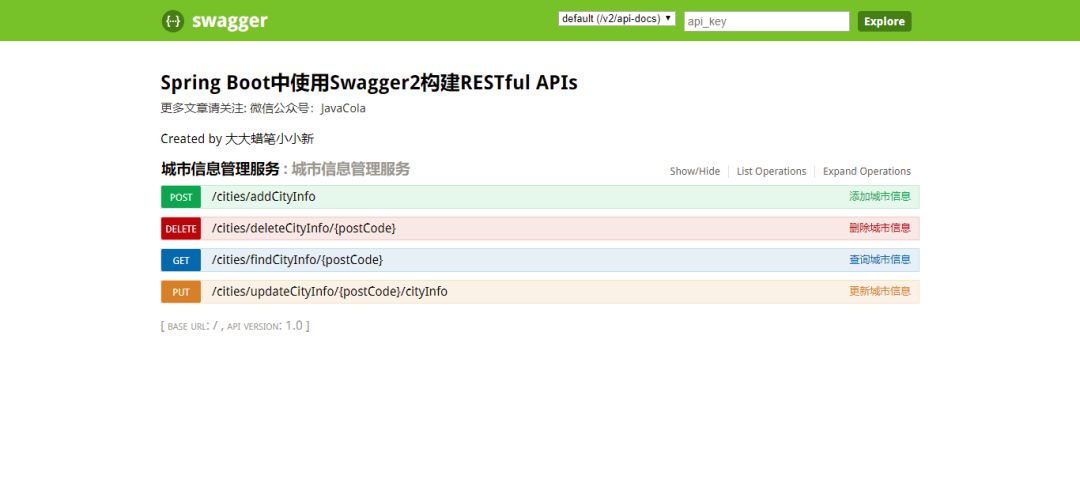The width and height of the screenshot is (1080, 502).
Task: Click the base url api version footer
Action: click(235, 326)
